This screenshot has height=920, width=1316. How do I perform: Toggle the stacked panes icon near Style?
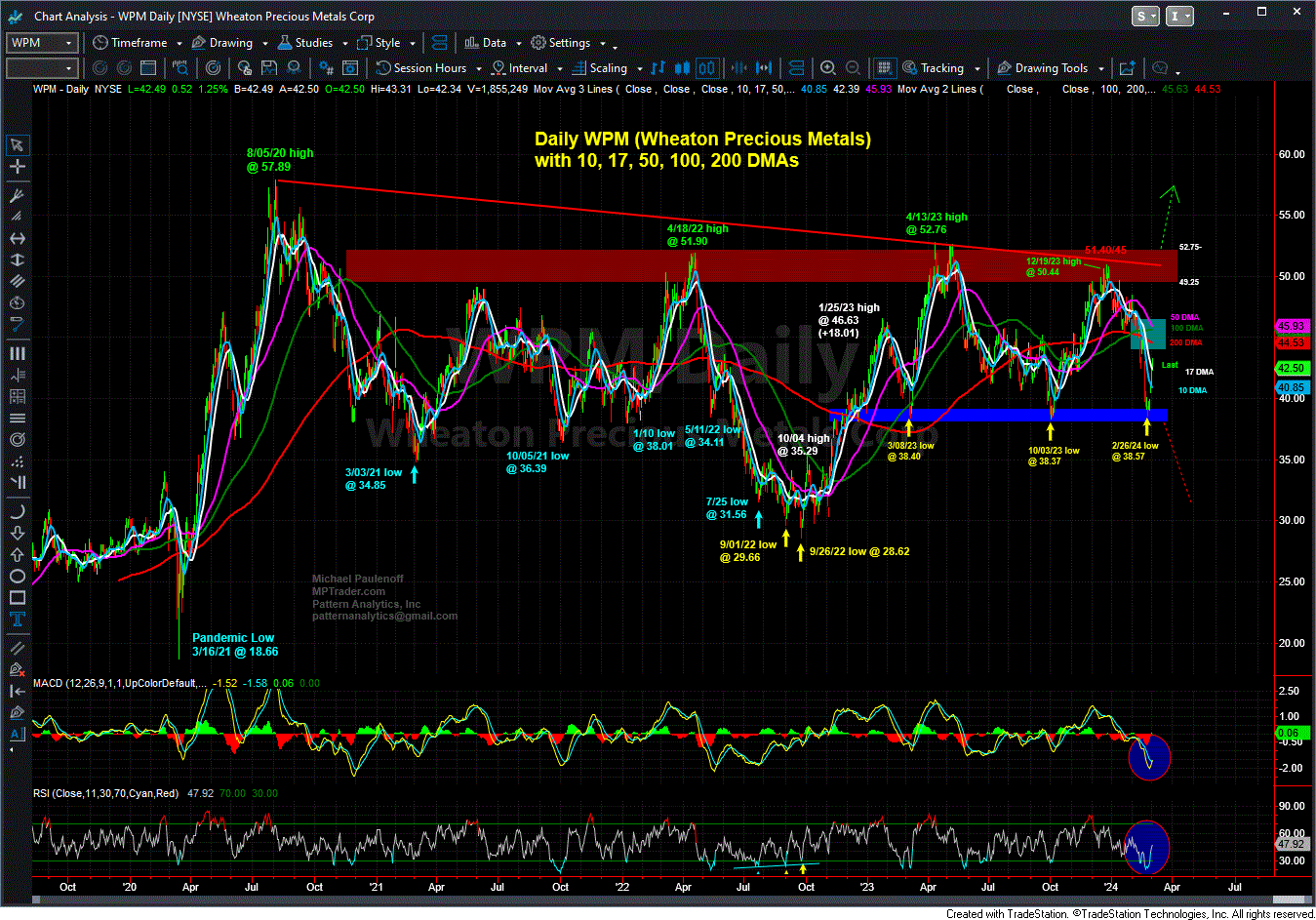point(439,43)
